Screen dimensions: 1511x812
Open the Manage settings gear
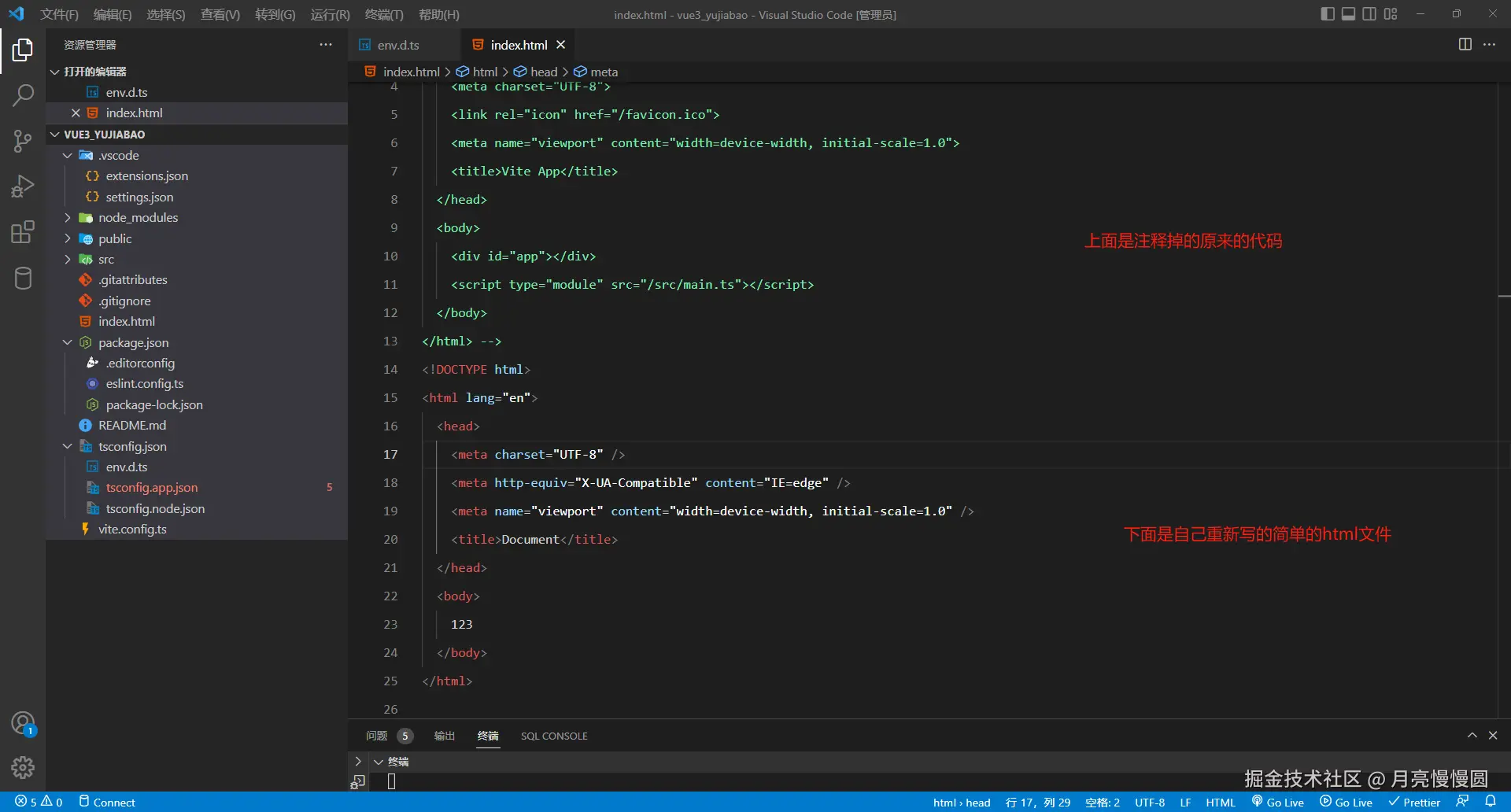pyautogui.click(x=23, y=766)
